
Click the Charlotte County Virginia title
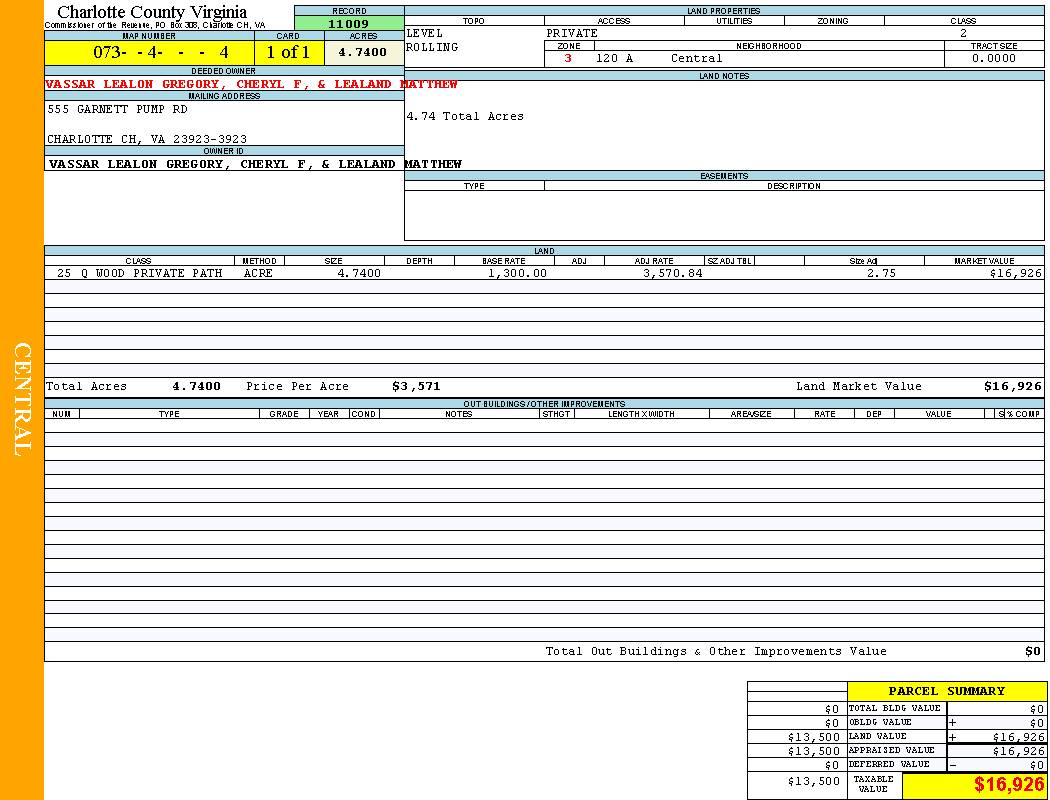pyautogui.click(x=152, y=12)
